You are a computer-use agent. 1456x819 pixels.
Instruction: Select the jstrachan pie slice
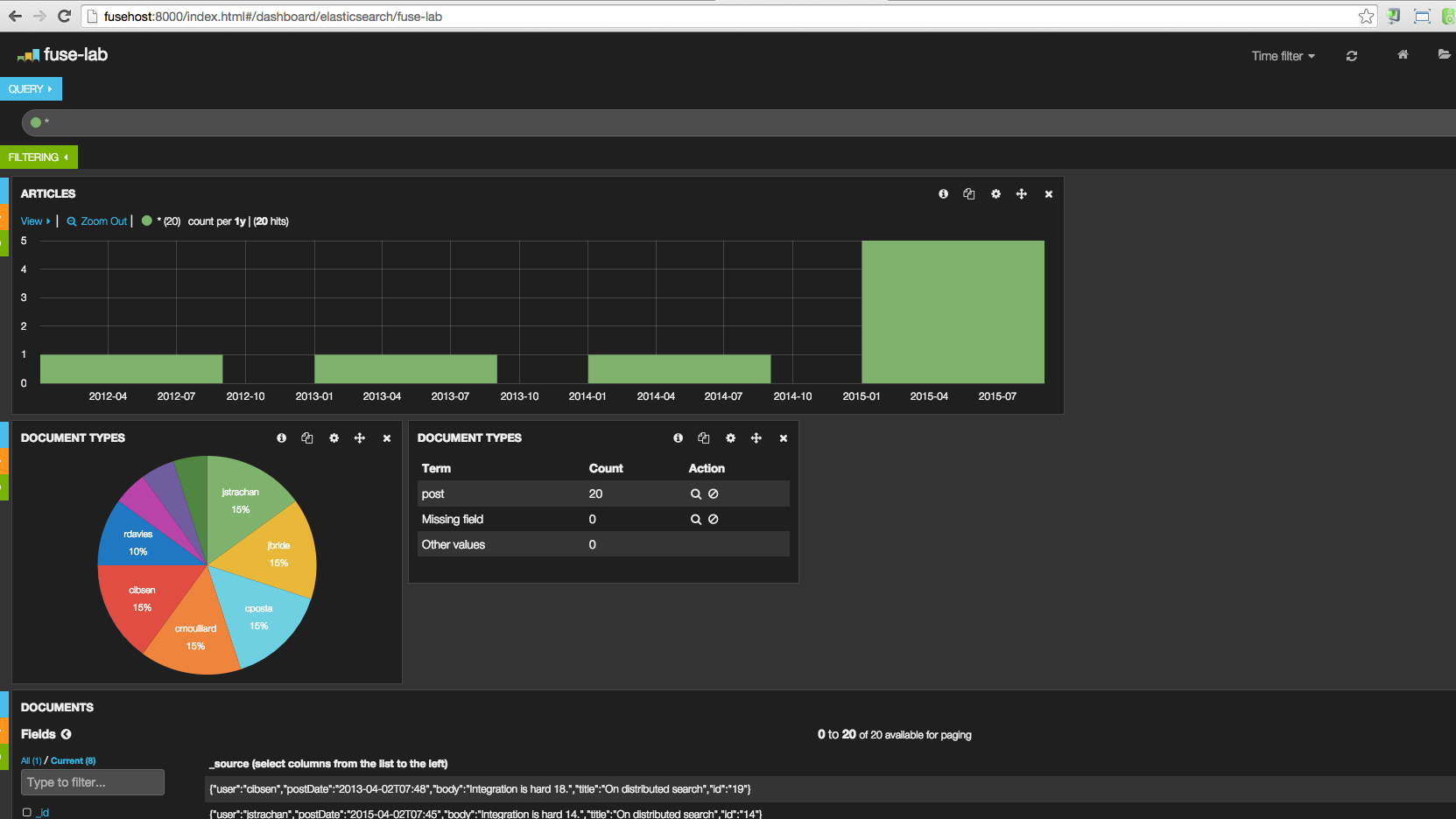pos(241,500)
